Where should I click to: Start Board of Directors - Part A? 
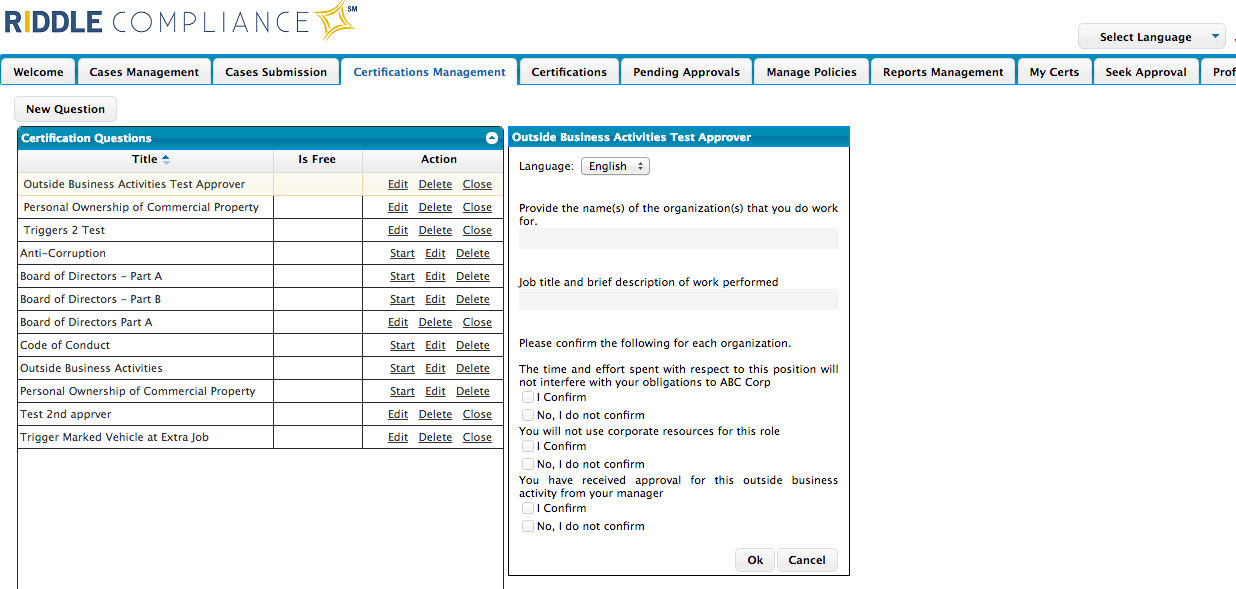click(x=402, y=276)
